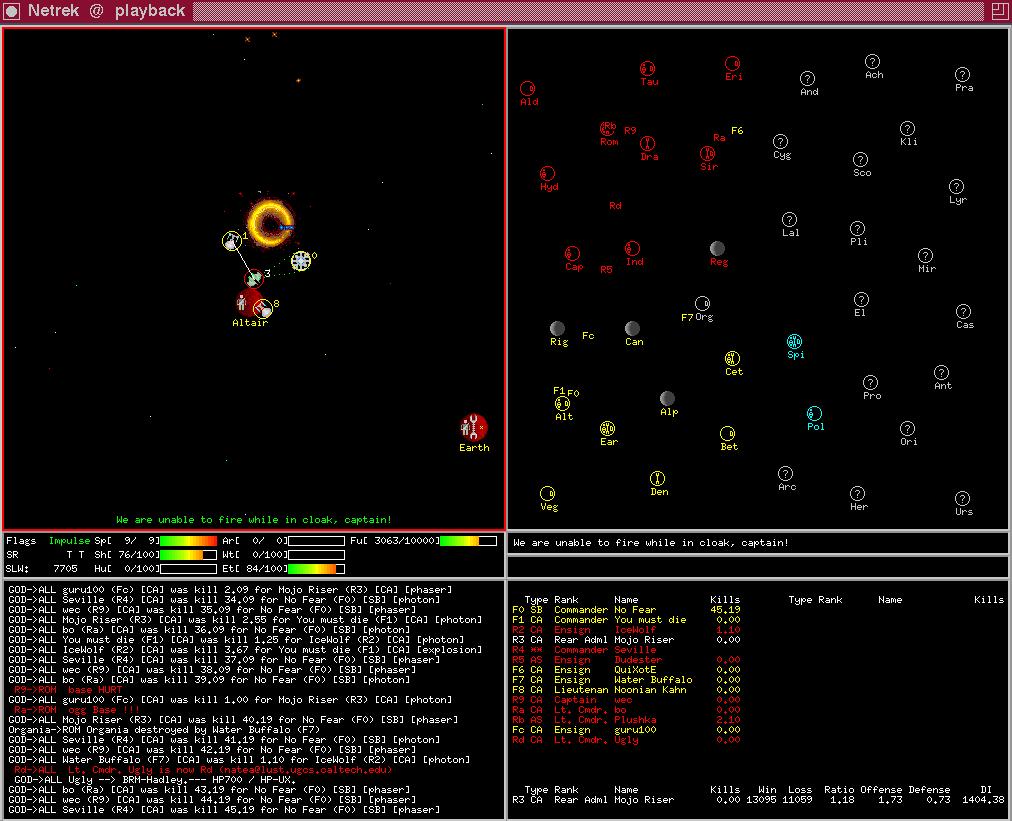Click player row F1 You must die

pyautogui.click(x=626, y=620)
